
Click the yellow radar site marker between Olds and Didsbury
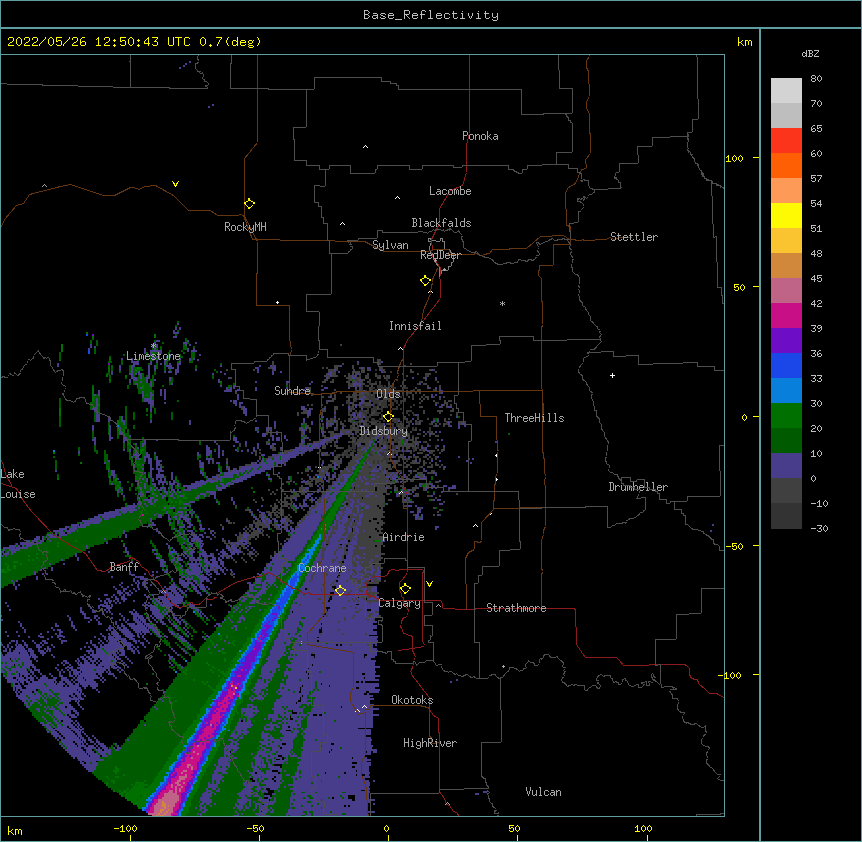pos(388,416)
